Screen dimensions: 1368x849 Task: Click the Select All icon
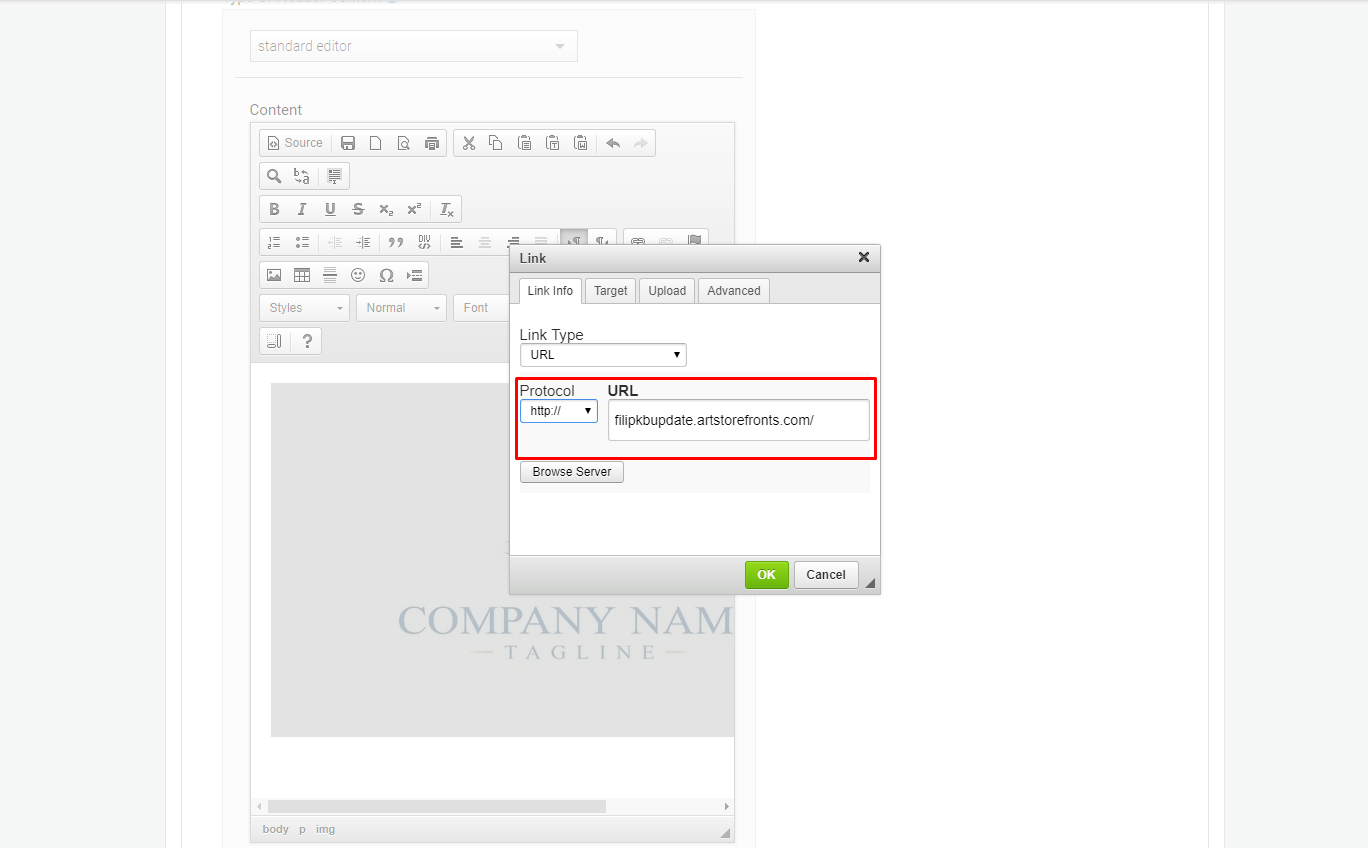(335, 176)
